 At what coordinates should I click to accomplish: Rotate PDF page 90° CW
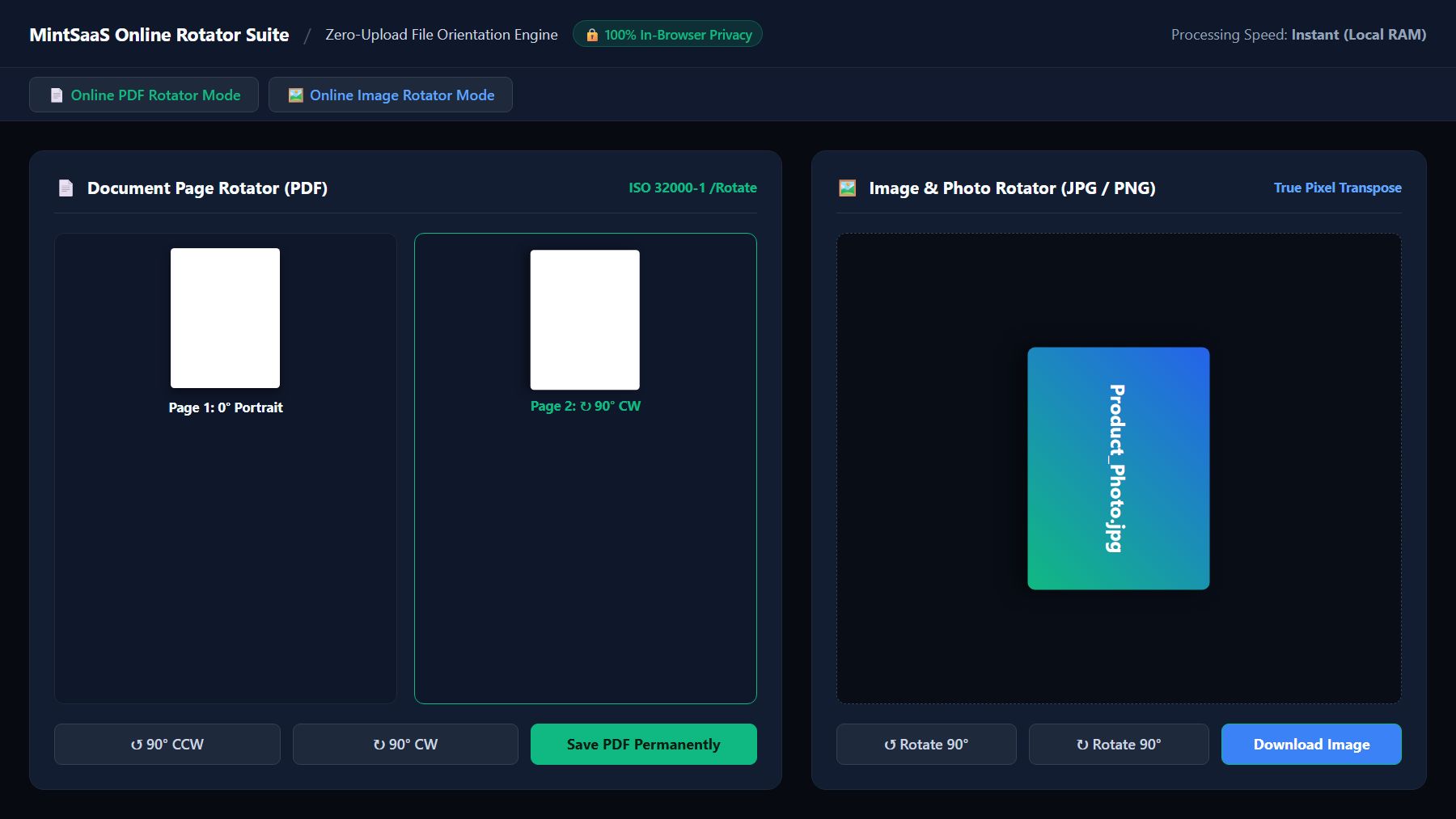coord(405,744)
